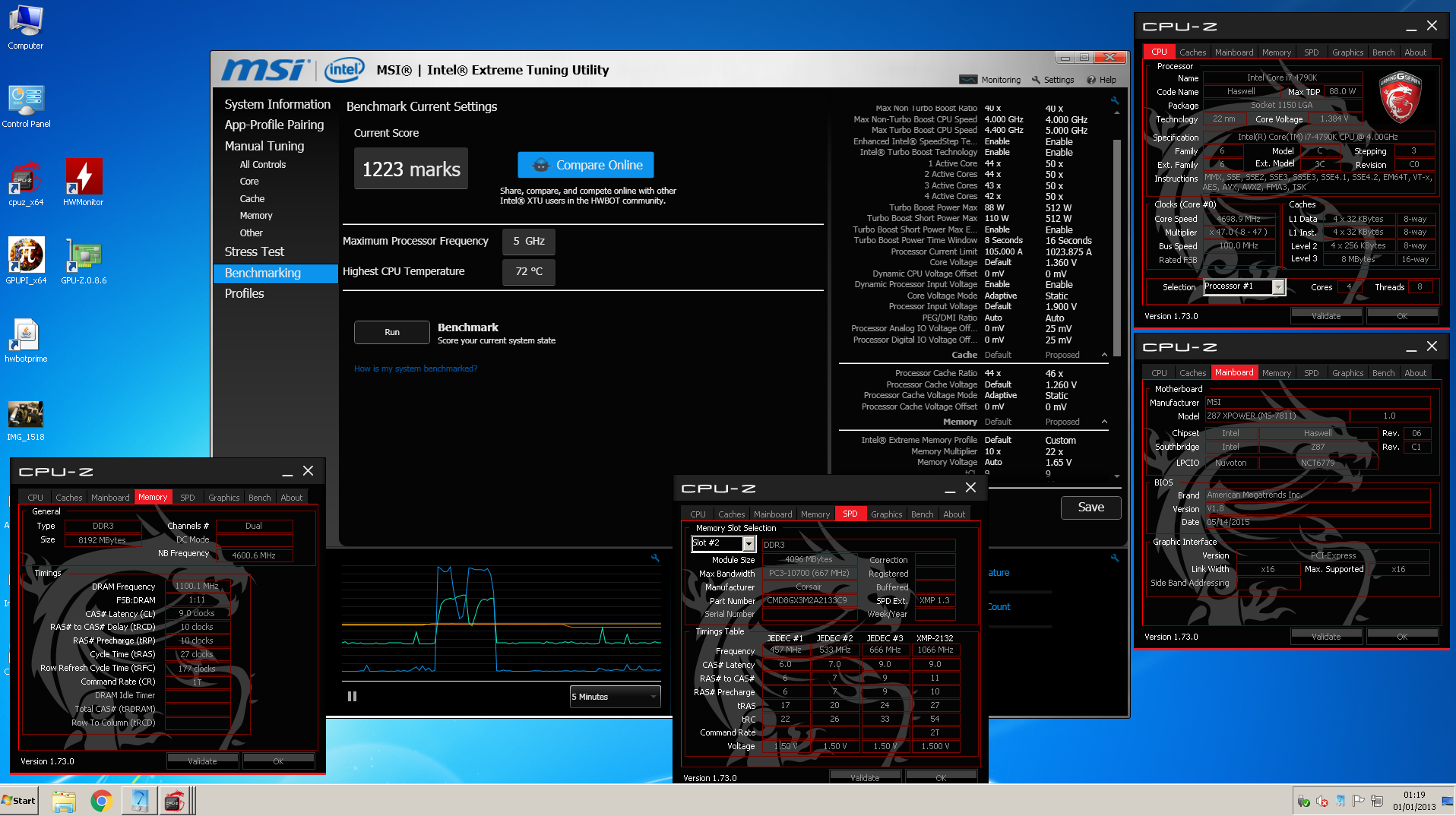This screenshot has height=816, width=1456.
Task: Open the Computer desktop icon
Action: 26,27
